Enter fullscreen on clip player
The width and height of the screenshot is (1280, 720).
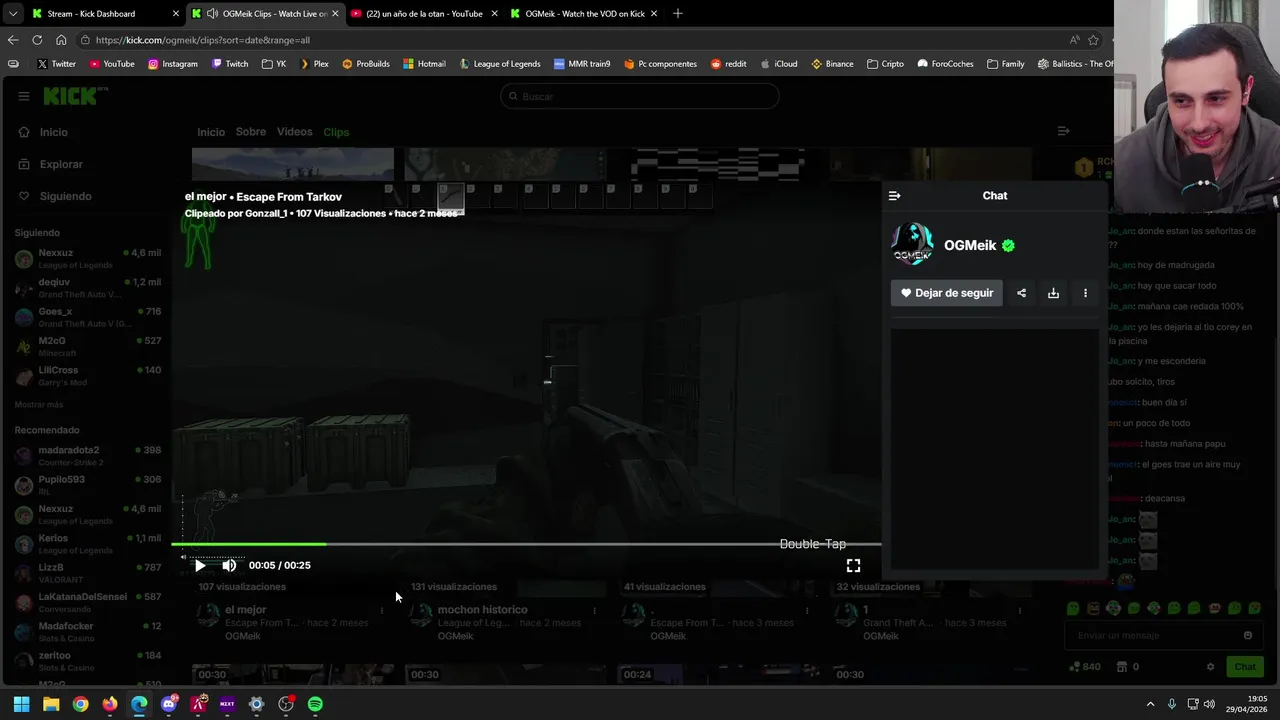click(853, 565)
